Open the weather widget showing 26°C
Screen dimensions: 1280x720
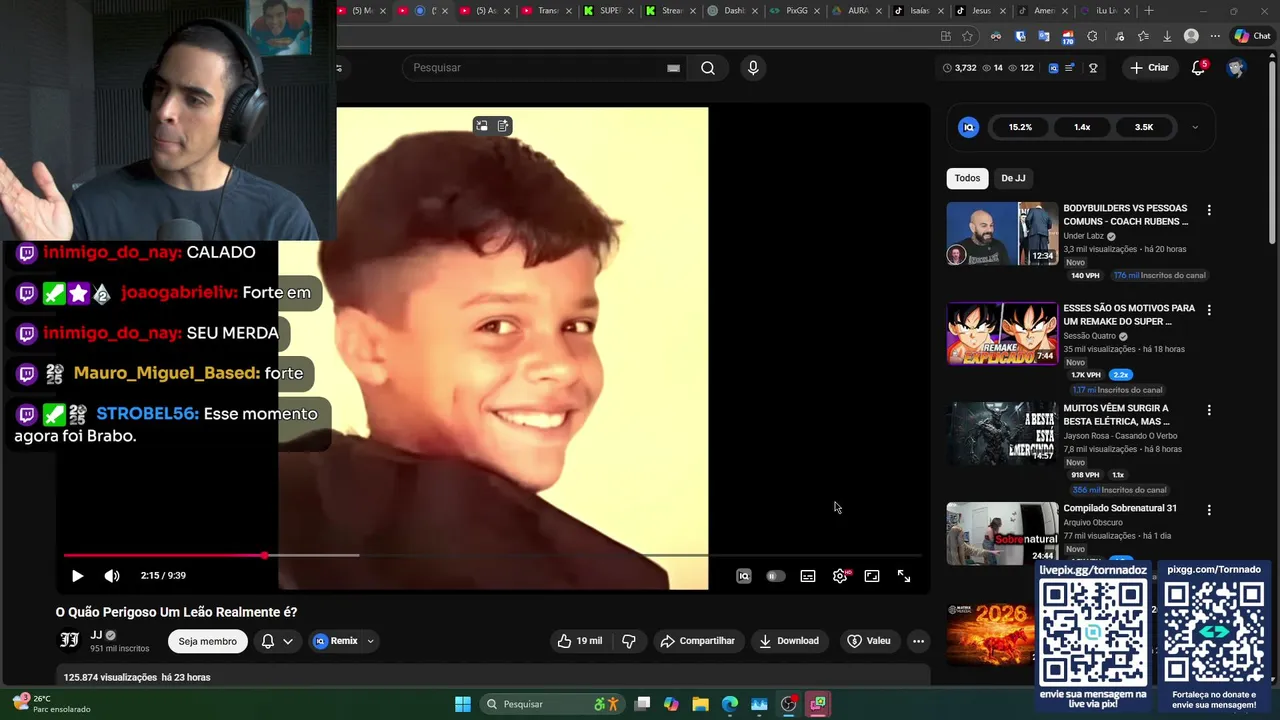pos(52,704)
